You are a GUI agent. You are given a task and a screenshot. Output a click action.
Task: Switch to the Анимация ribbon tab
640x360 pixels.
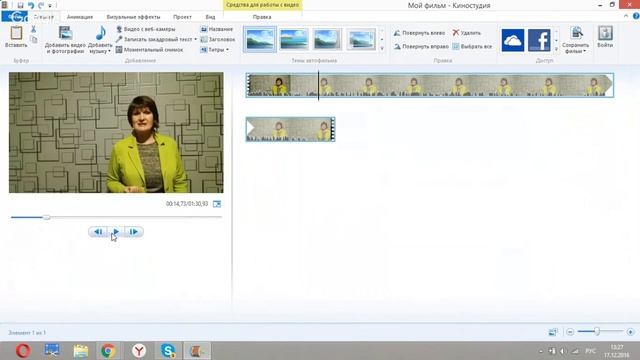(80, 17)
